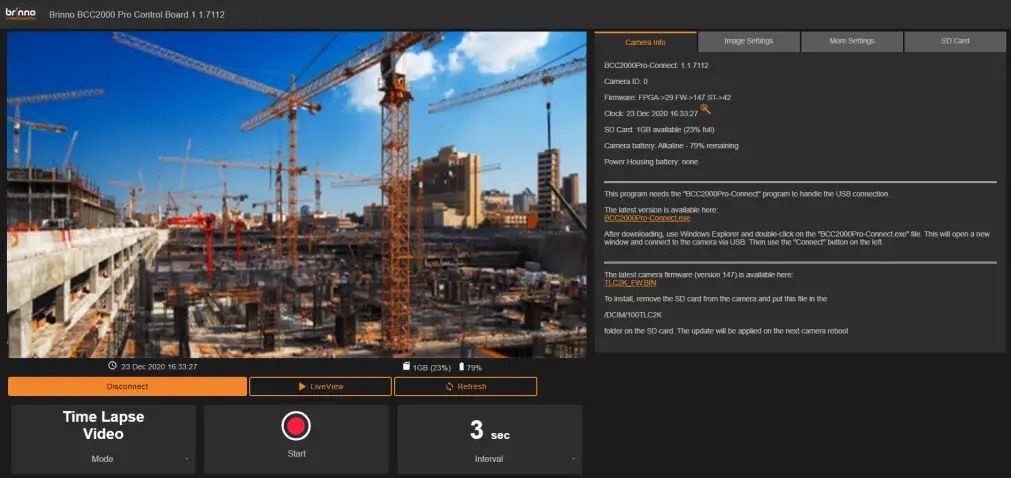This screenshot has width=1011, height=478.
Task: Click the Brinno logo in the header
Action: coord(20,14)
